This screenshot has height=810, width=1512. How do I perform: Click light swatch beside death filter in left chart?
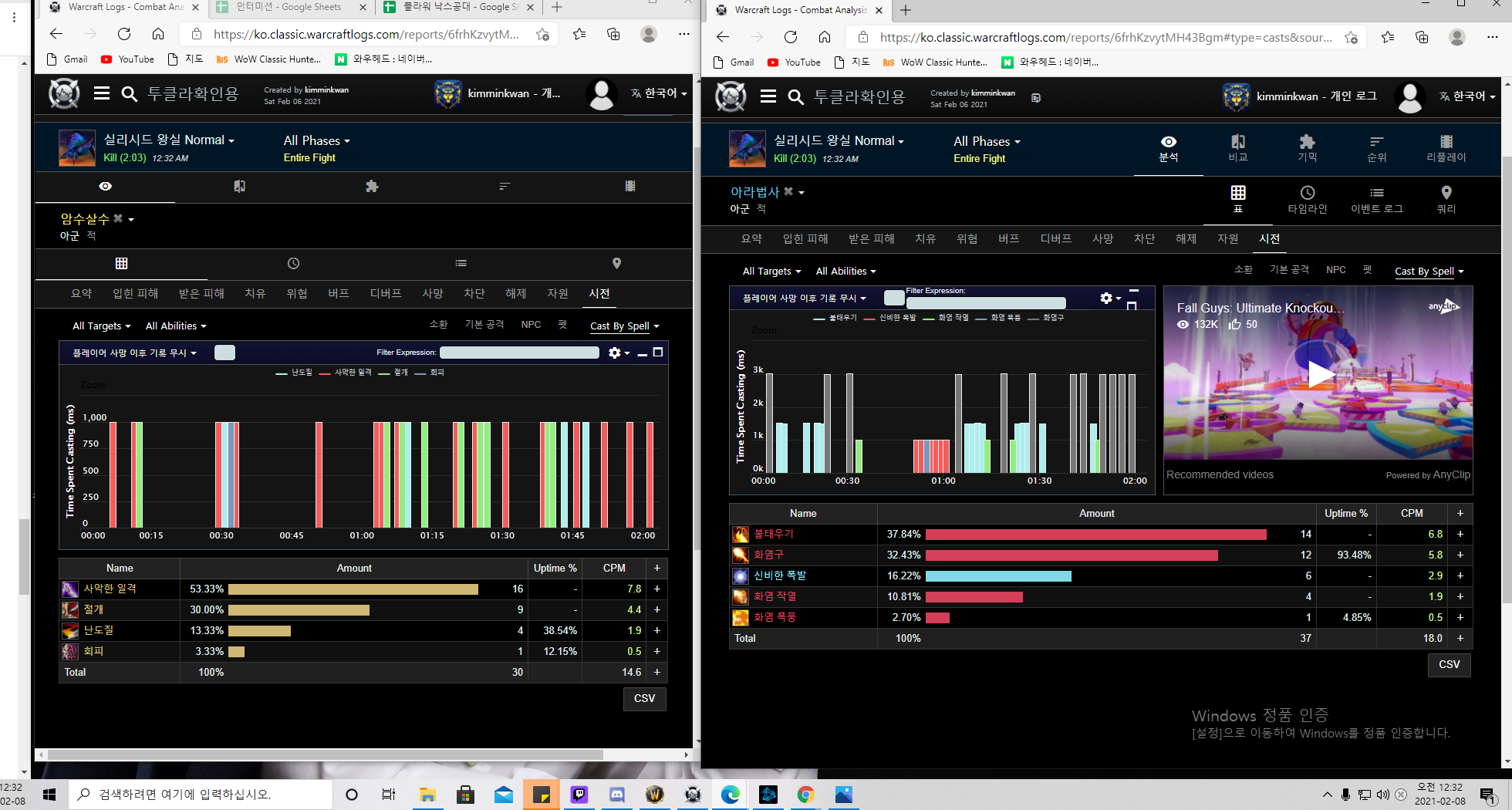224,353
